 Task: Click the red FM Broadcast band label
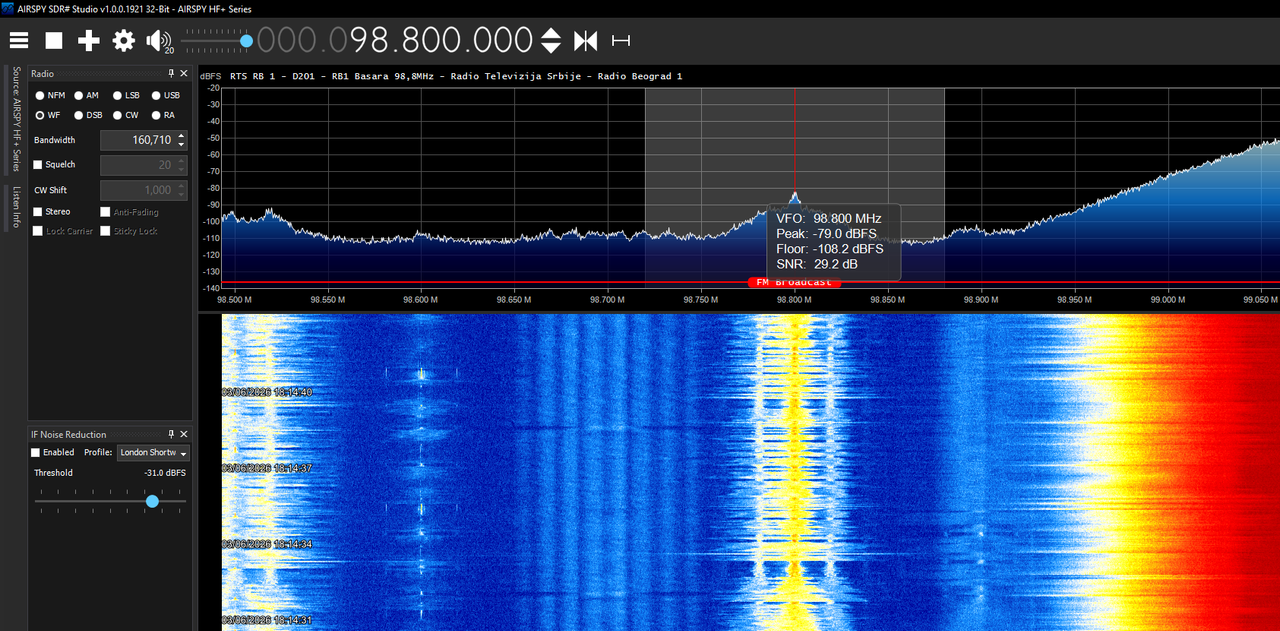click(x=794, y=282)
